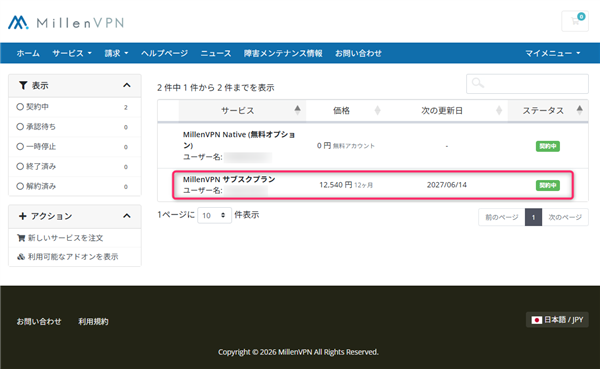Click the 2027/06/14 renewal date cell
The height and width of the screenshot is (369, 600).
[x=447, y=185]
